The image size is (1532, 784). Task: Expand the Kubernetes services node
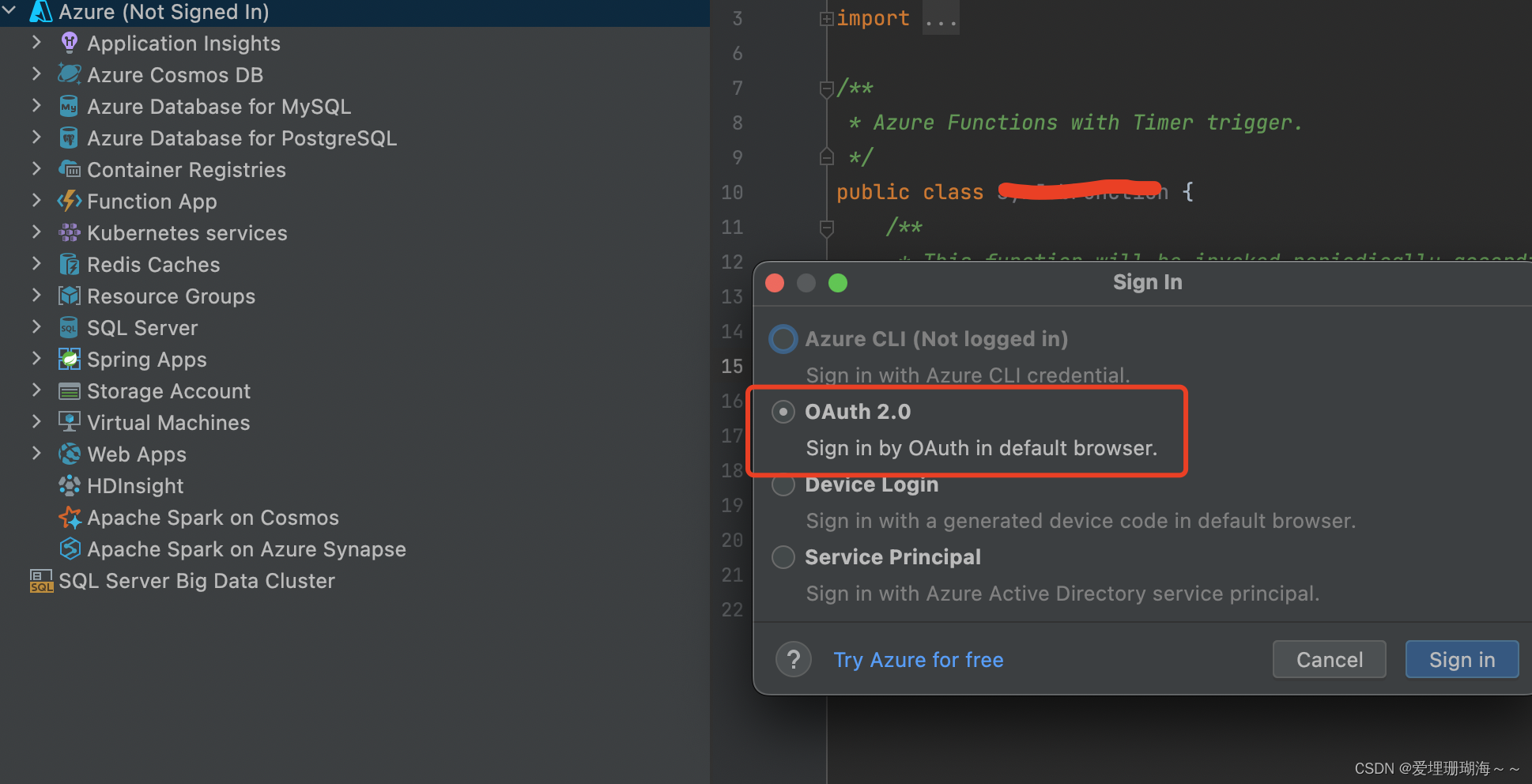(36, 232)
